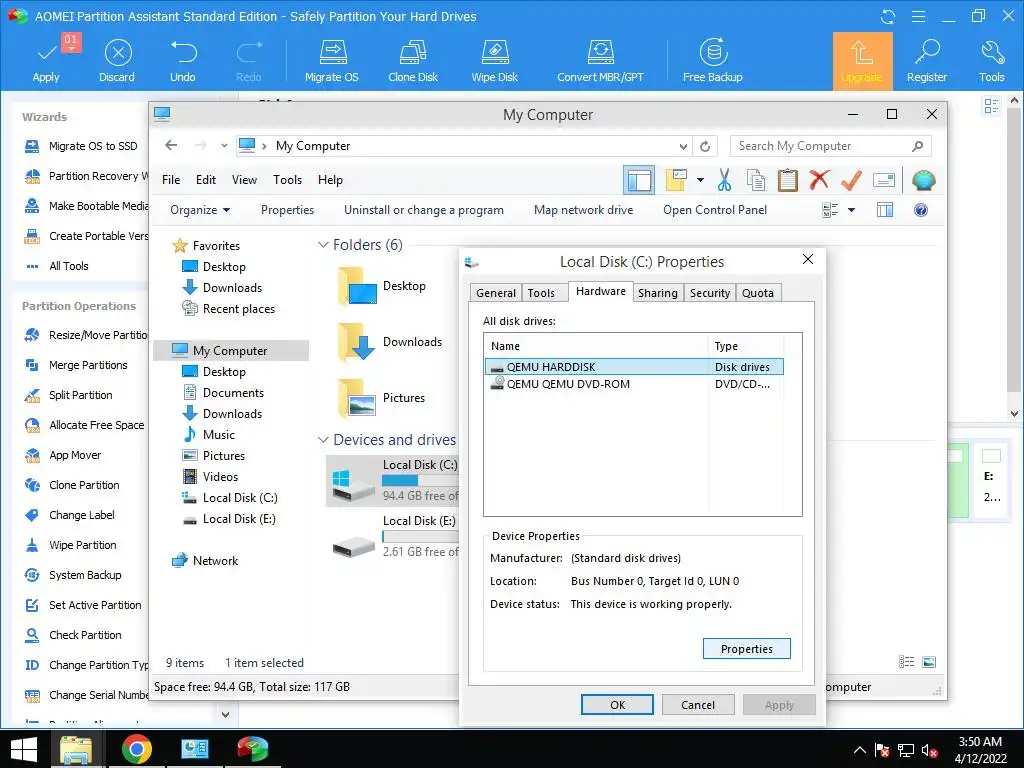Open Free Backup in AOMEI toolbar

point(712,61)
